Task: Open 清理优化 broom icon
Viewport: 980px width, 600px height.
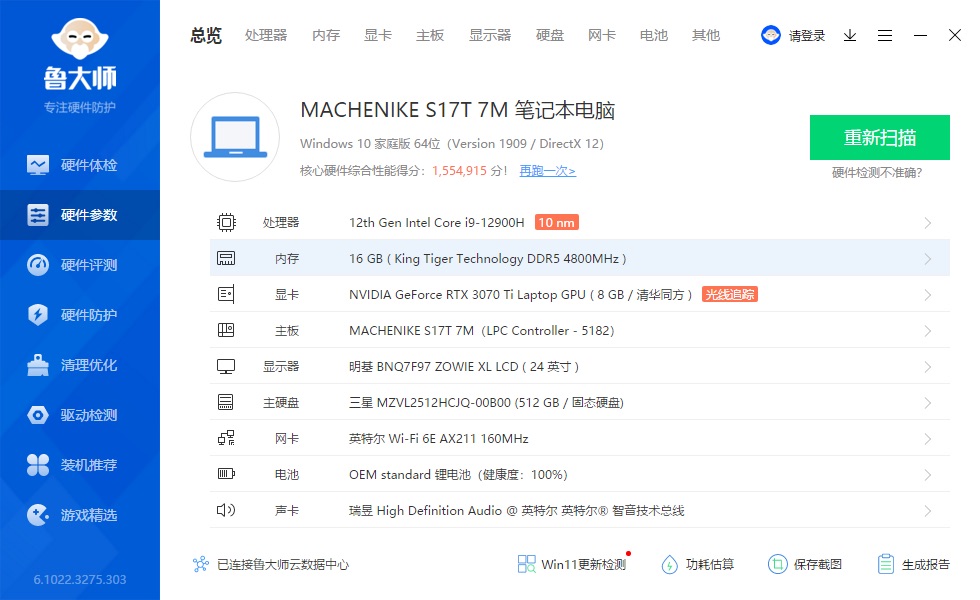Action: coord(38,365)
